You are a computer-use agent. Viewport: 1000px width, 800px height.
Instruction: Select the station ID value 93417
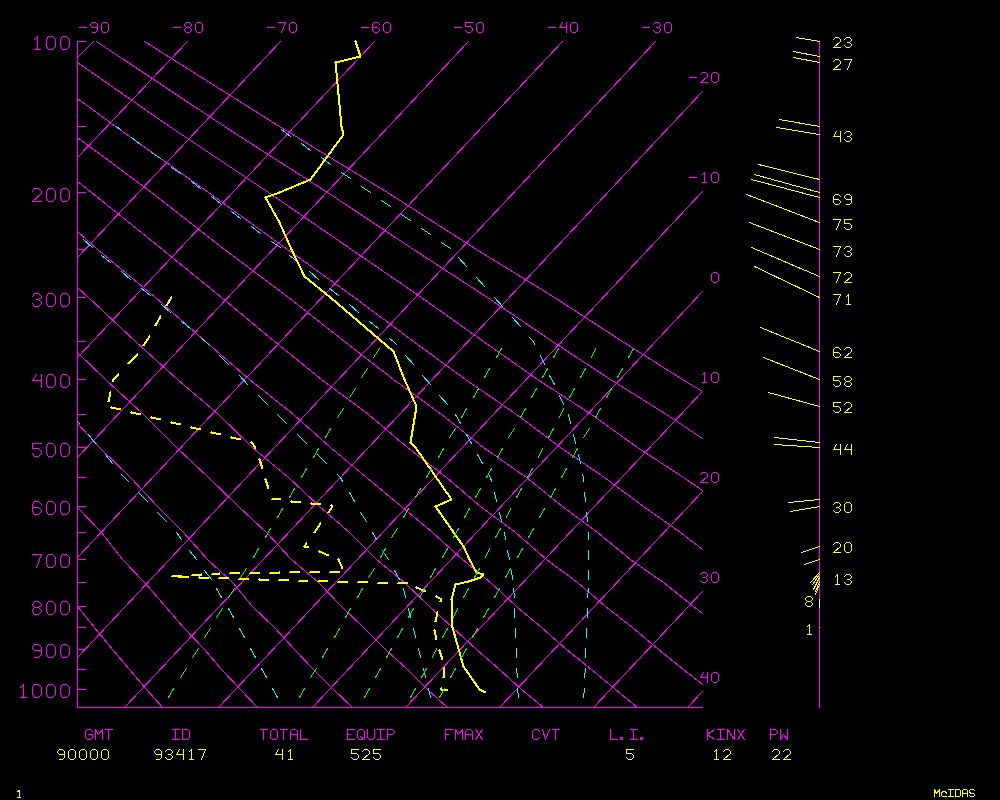tap(180, 755)
